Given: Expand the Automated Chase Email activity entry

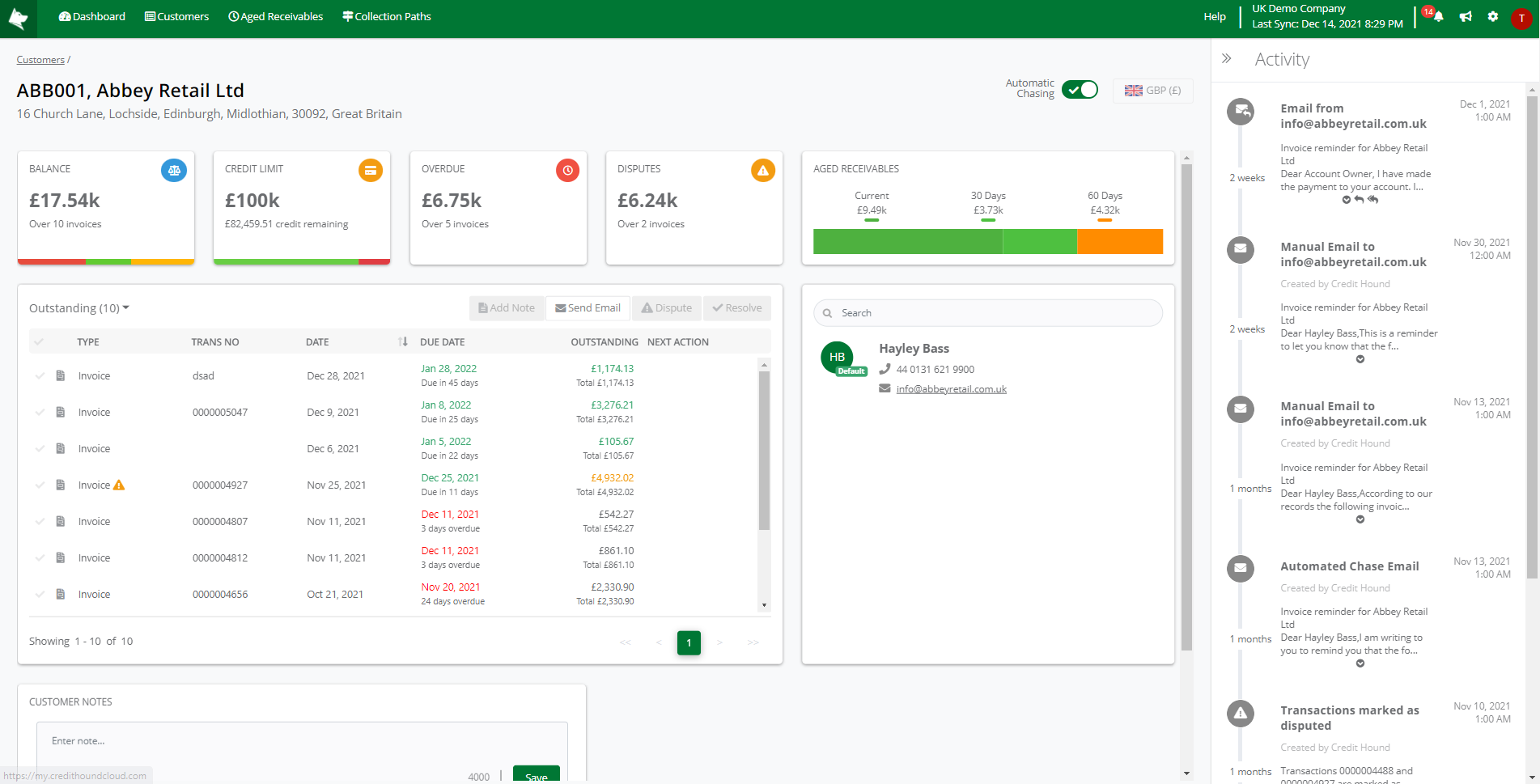Looking at the screenshot, I should (1360, 663).
